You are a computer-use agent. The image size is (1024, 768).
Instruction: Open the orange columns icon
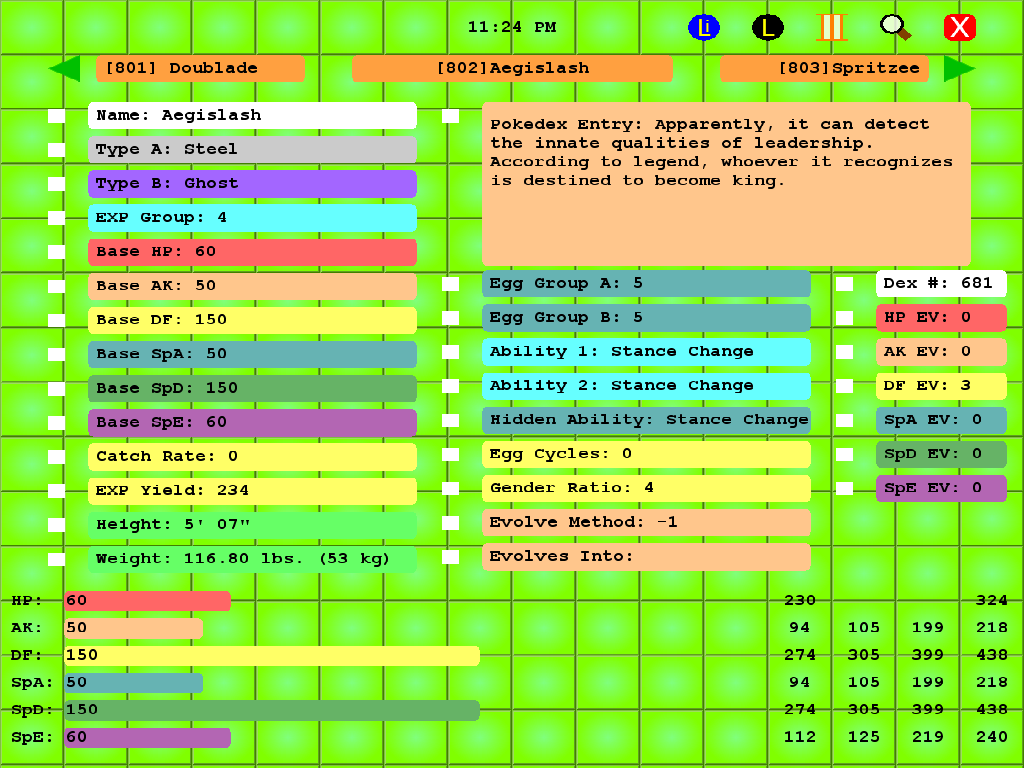coord(832,27)
